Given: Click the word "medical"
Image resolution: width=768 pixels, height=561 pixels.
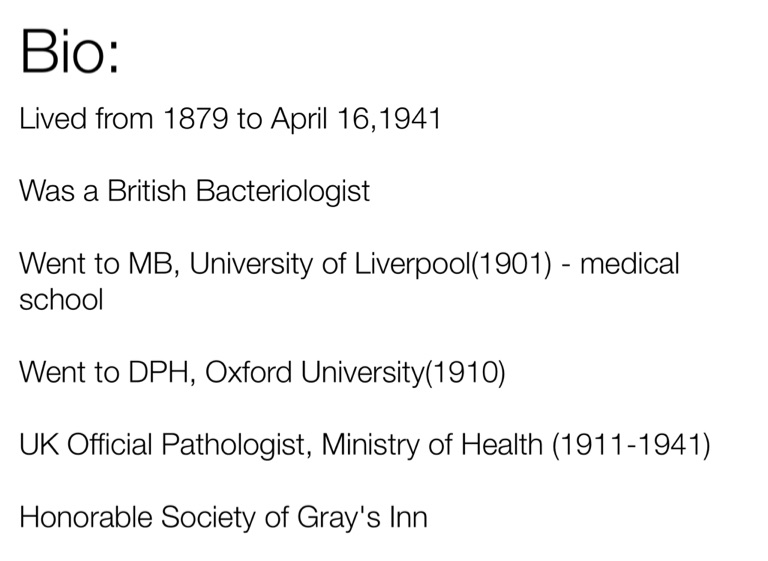Looking at the screenshot, I should [x=630, y=264].
